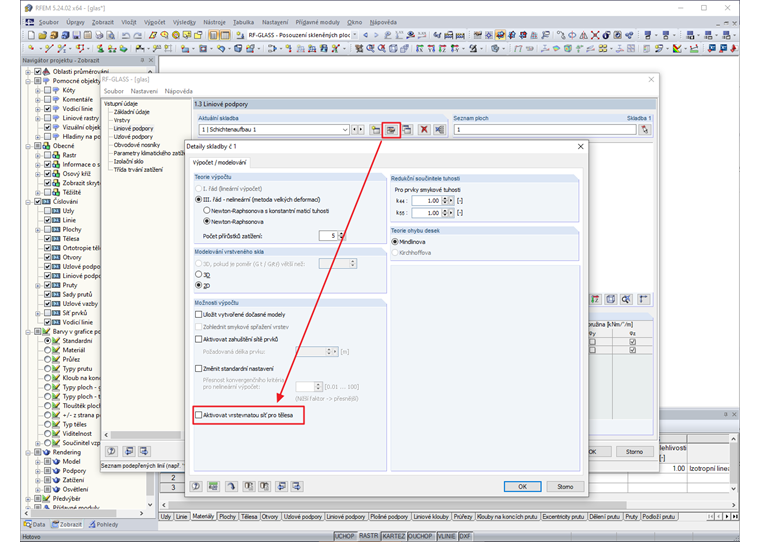Click the Seznam ploch input field

(545, 129)
